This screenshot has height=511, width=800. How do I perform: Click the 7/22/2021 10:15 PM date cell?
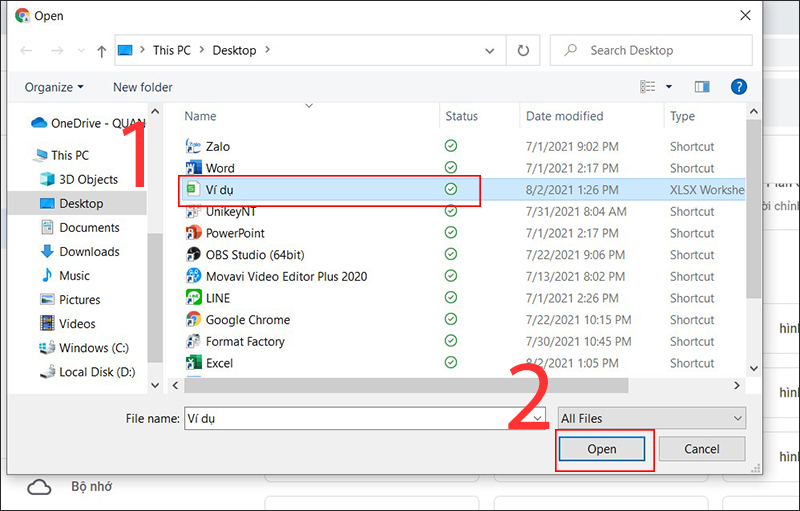click(x=579, y=320)
